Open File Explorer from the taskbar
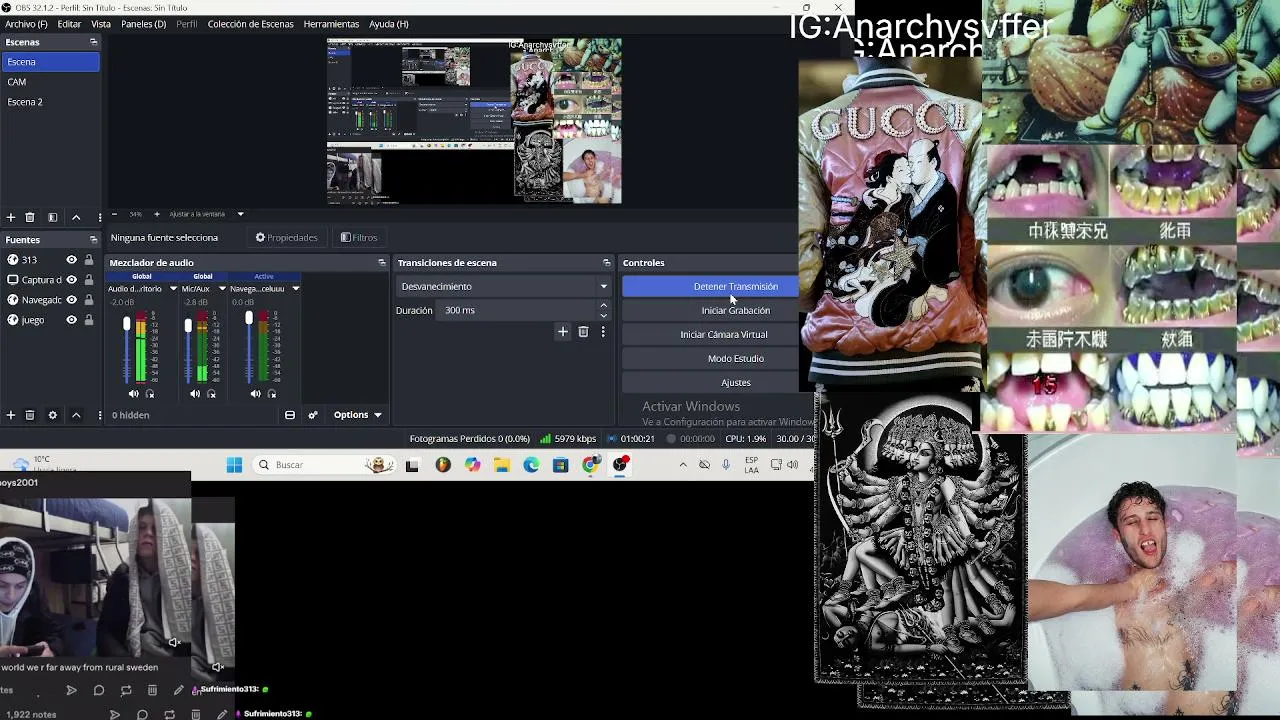 coord(502,465)
